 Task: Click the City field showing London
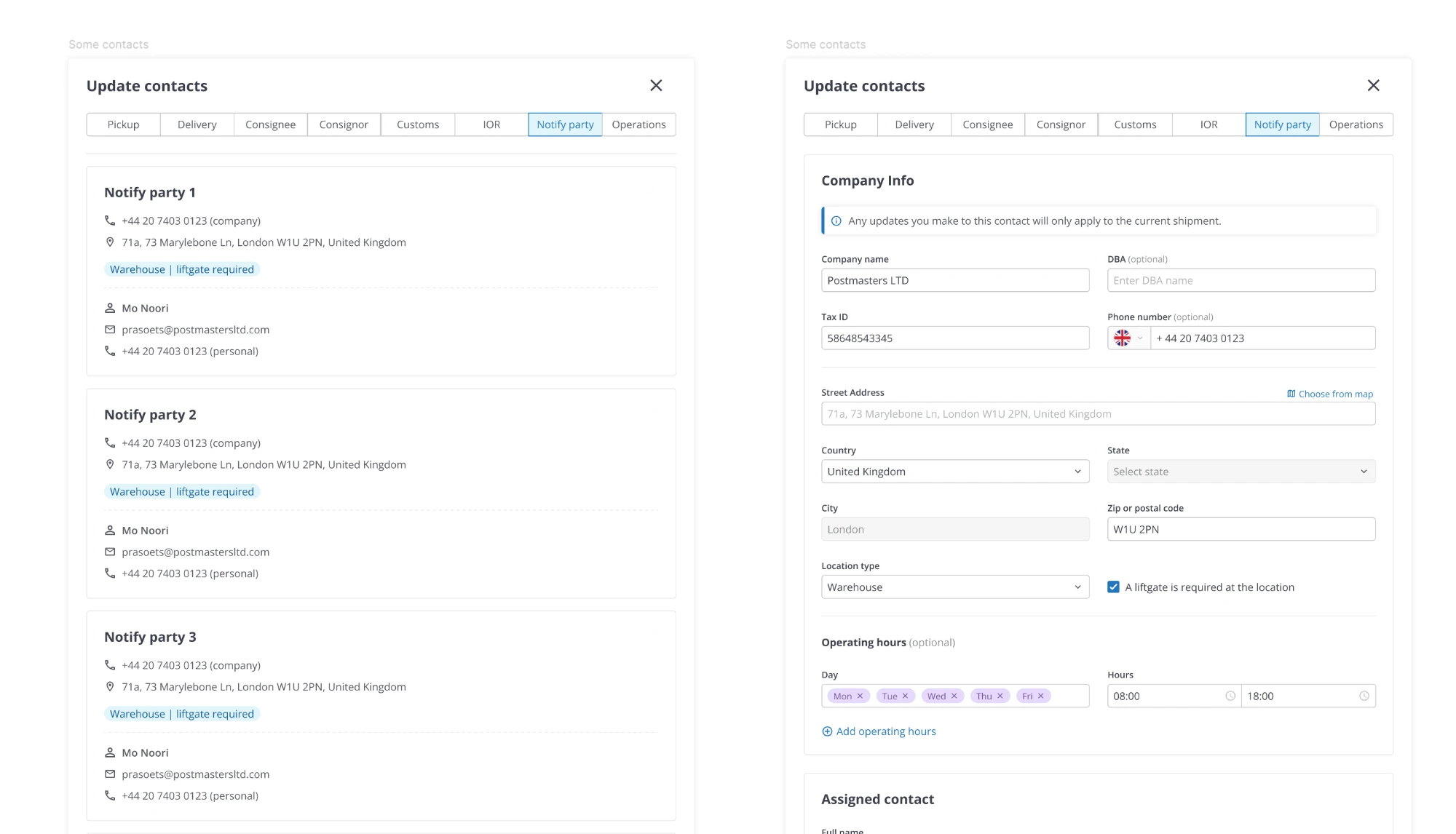(955, 529)
